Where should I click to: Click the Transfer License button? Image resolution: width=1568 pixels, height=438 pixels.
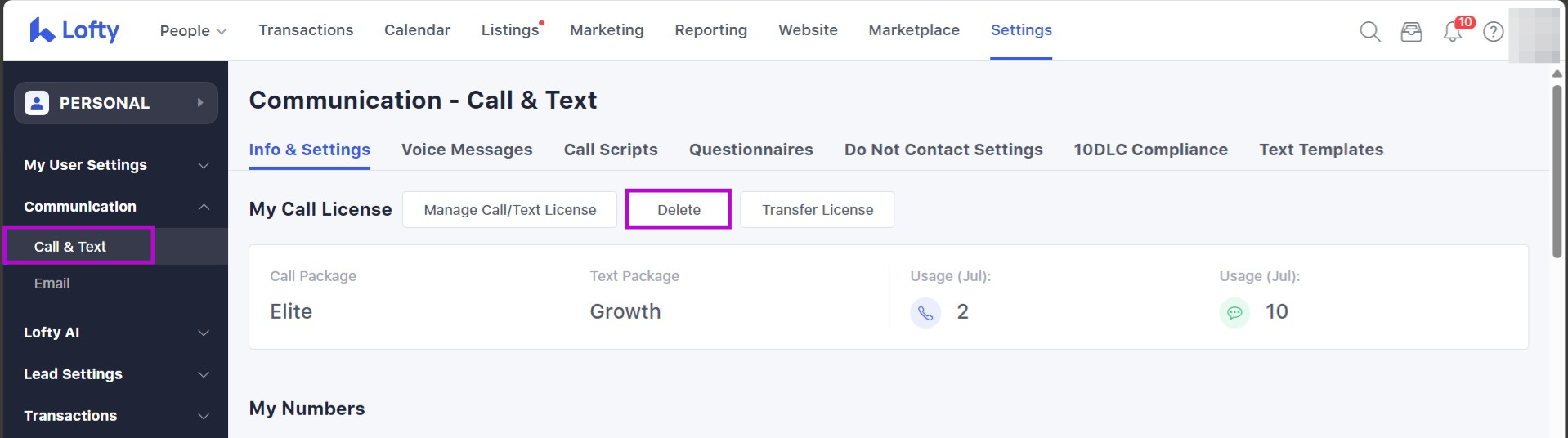tap(817, 210)
